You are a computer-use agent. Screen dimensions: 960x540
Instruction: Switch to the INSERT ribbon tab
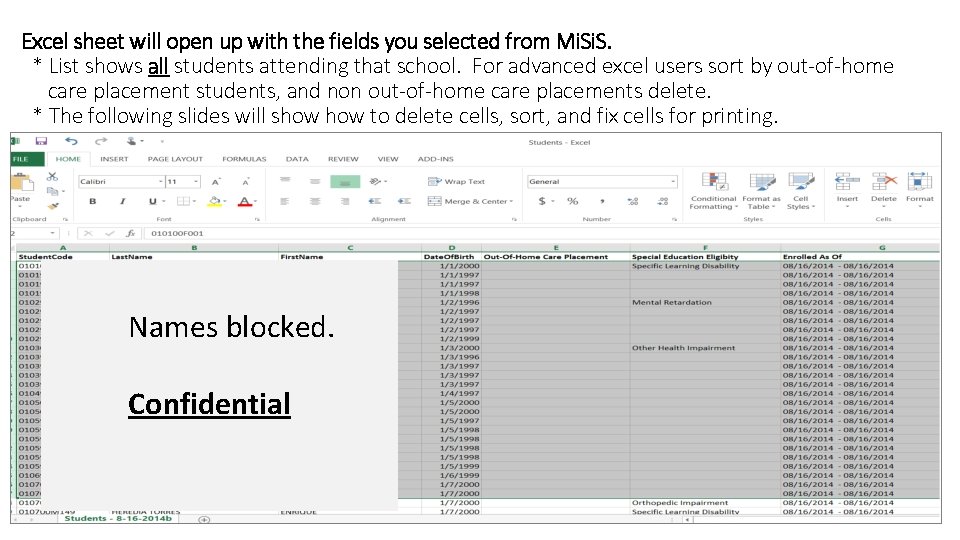click(x=114, y=159)
